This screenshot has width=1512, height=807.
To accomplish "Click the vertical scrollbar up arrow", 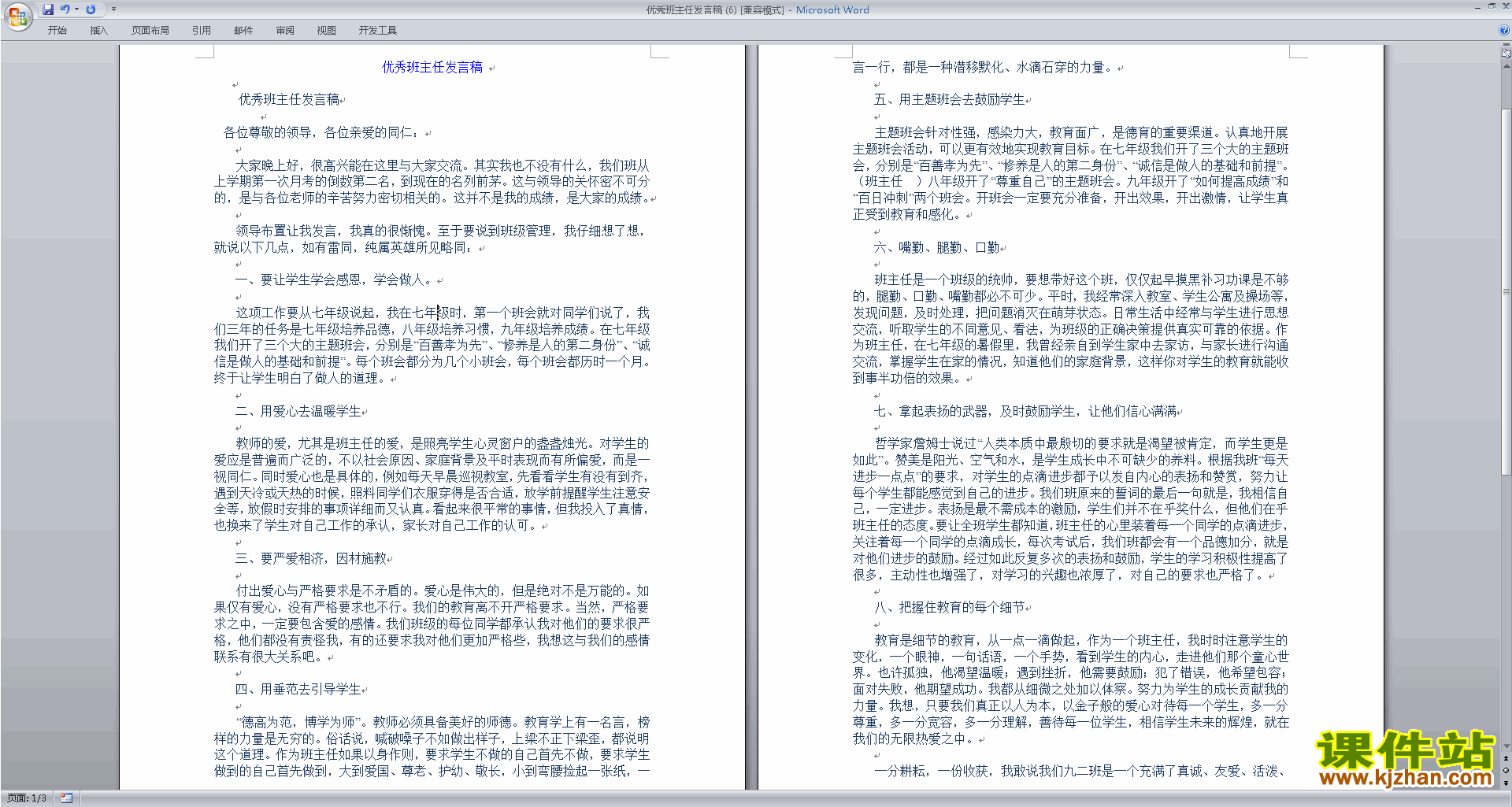I will (1506, 65).
